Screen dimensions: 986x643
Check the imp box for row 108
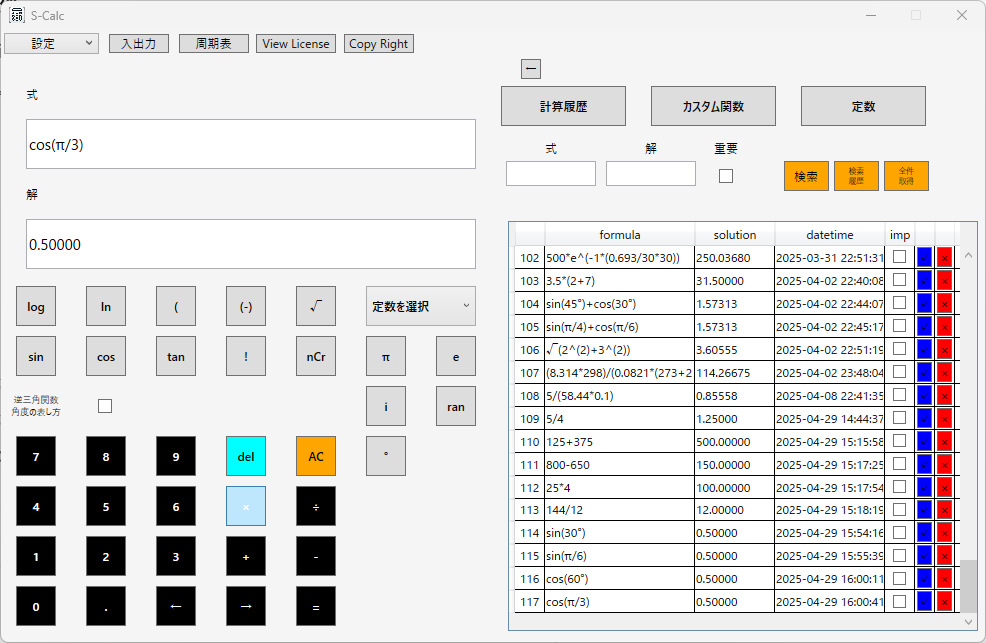tap(900, 395)
